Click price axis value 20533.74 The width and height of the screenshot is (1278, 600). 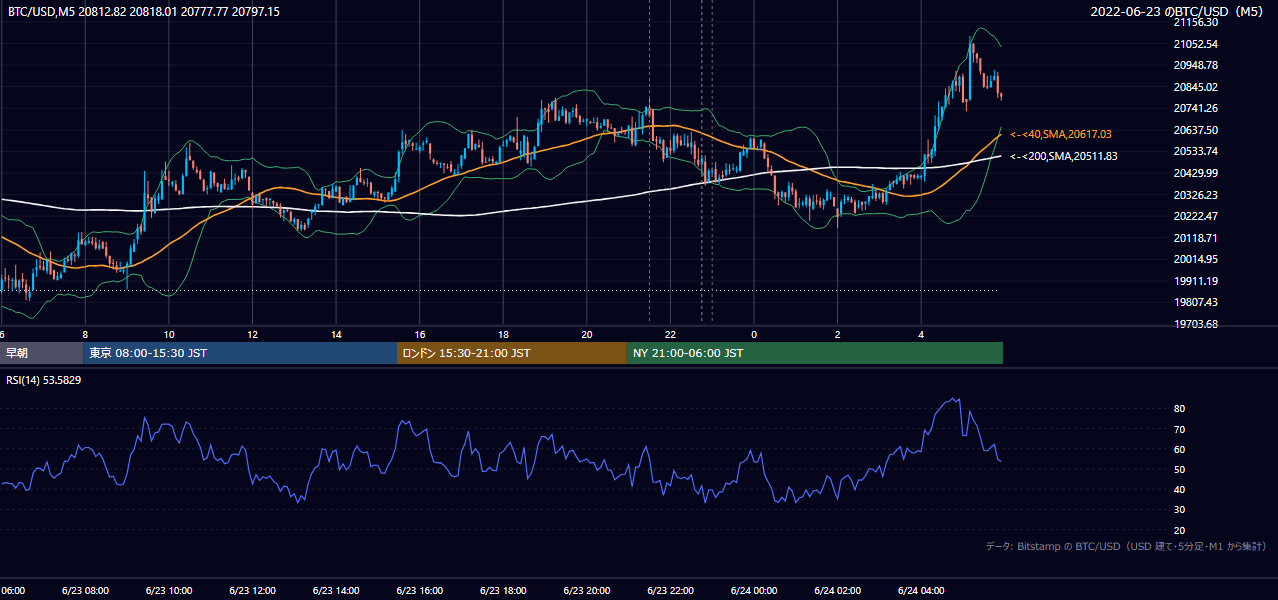1195,151
